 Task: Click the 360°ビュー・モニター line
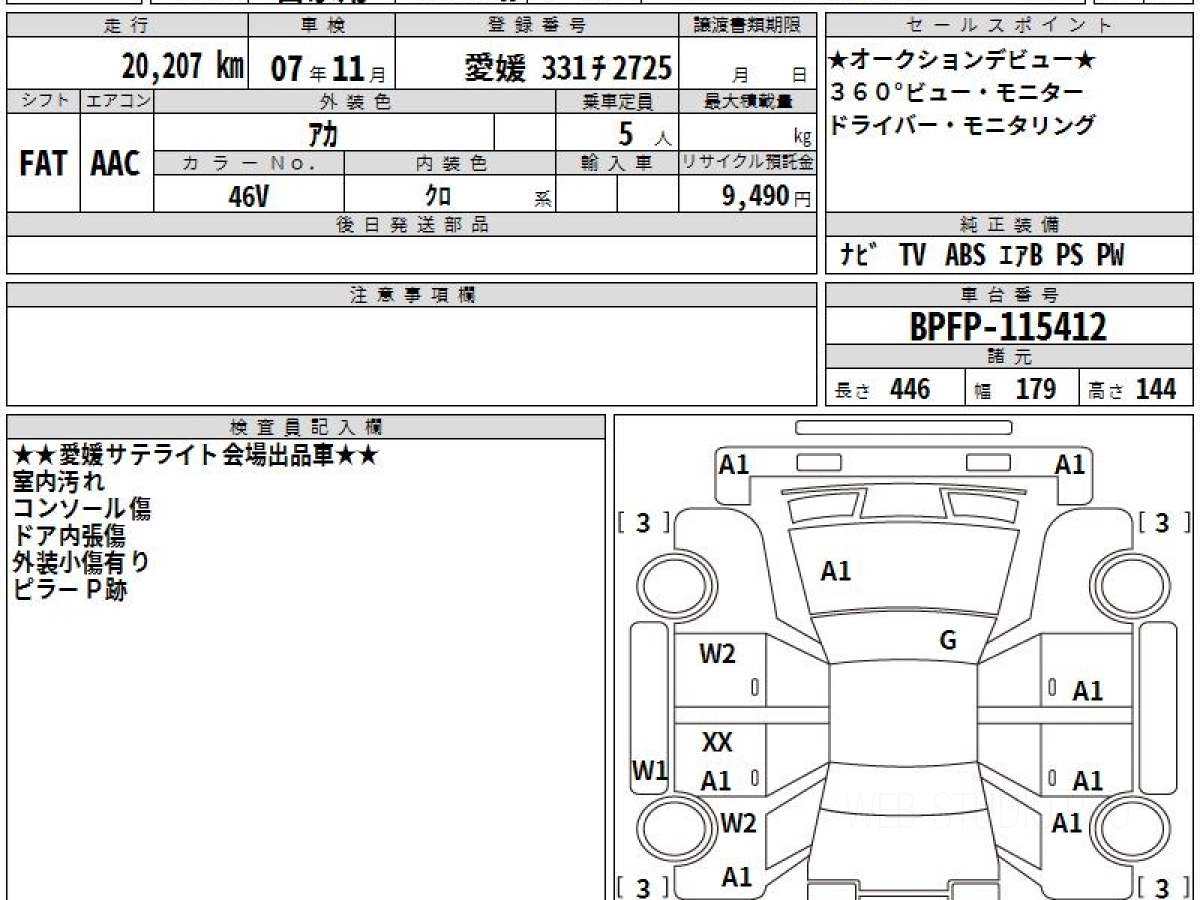pyautogui.click(x=957, y=93)
